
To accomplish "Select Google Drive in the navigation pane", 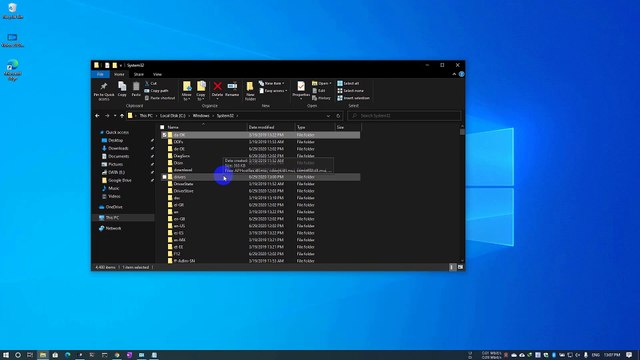I will 119,180.
